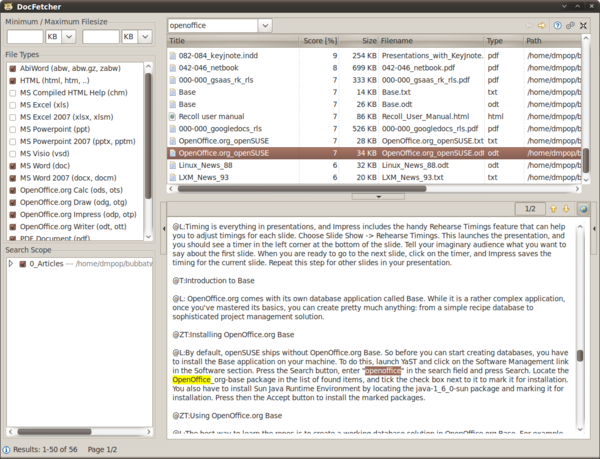Sort results by Size column

click(359, 41)
